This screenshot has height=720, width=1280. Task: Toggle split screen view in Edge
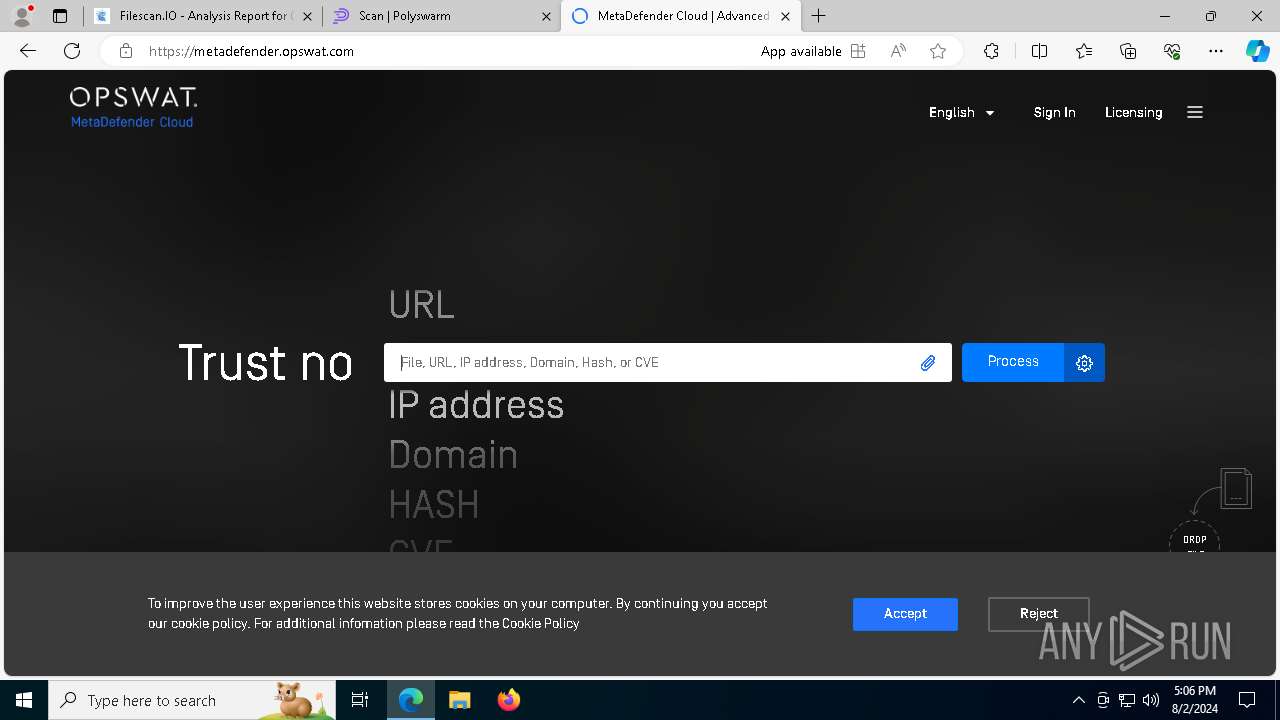point(1039,51)
